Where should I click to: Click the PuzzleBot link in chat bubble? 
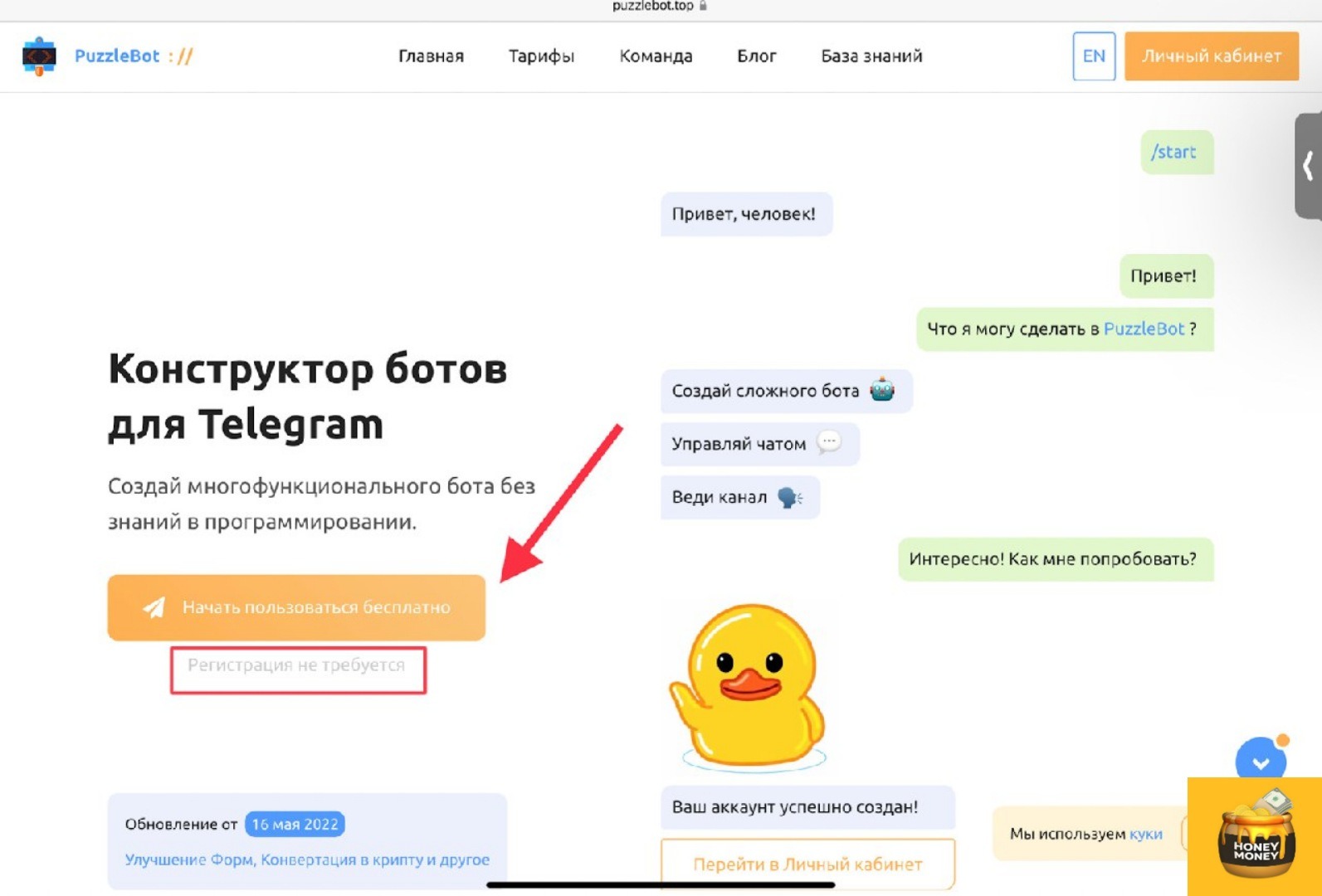(1144, 329)
